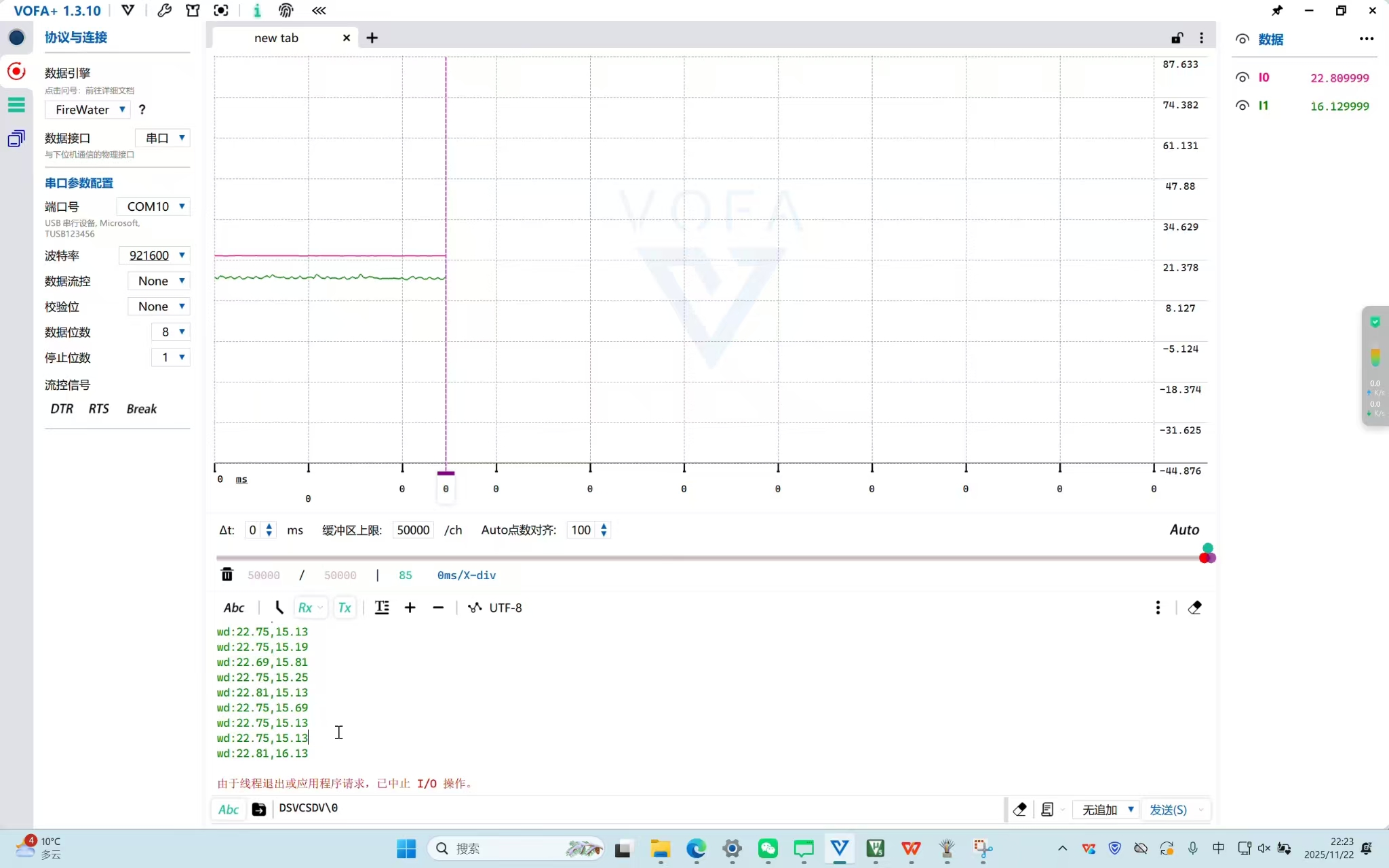The height and width of the screenshot is (868, 1389).
Task: Open the COM10 port dropdown
Action: tap(153, 206)
